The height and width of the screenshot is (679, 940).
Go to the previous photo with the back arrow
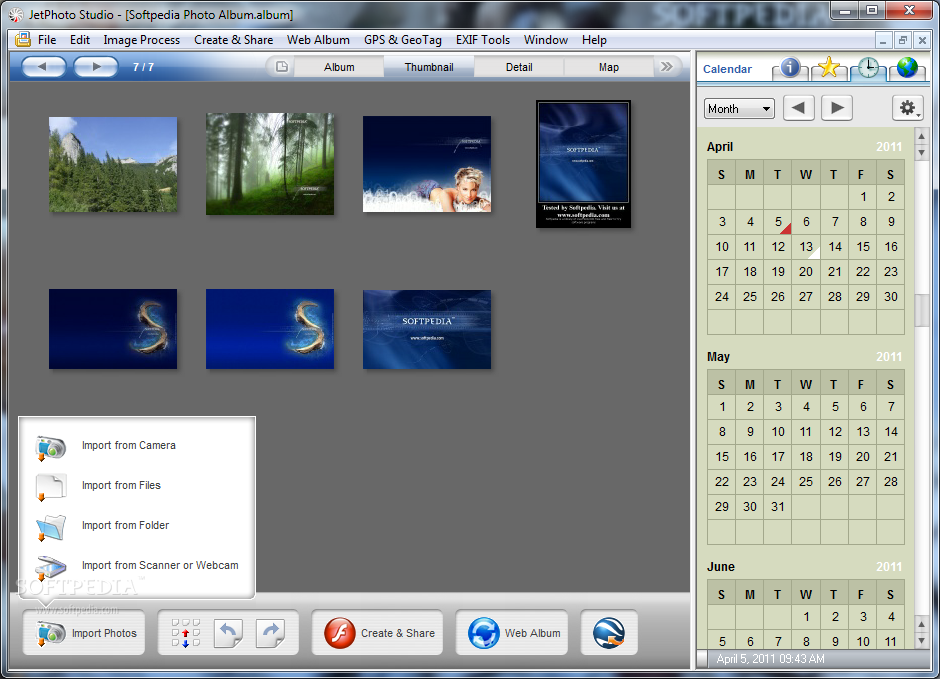tap(44, 67)
